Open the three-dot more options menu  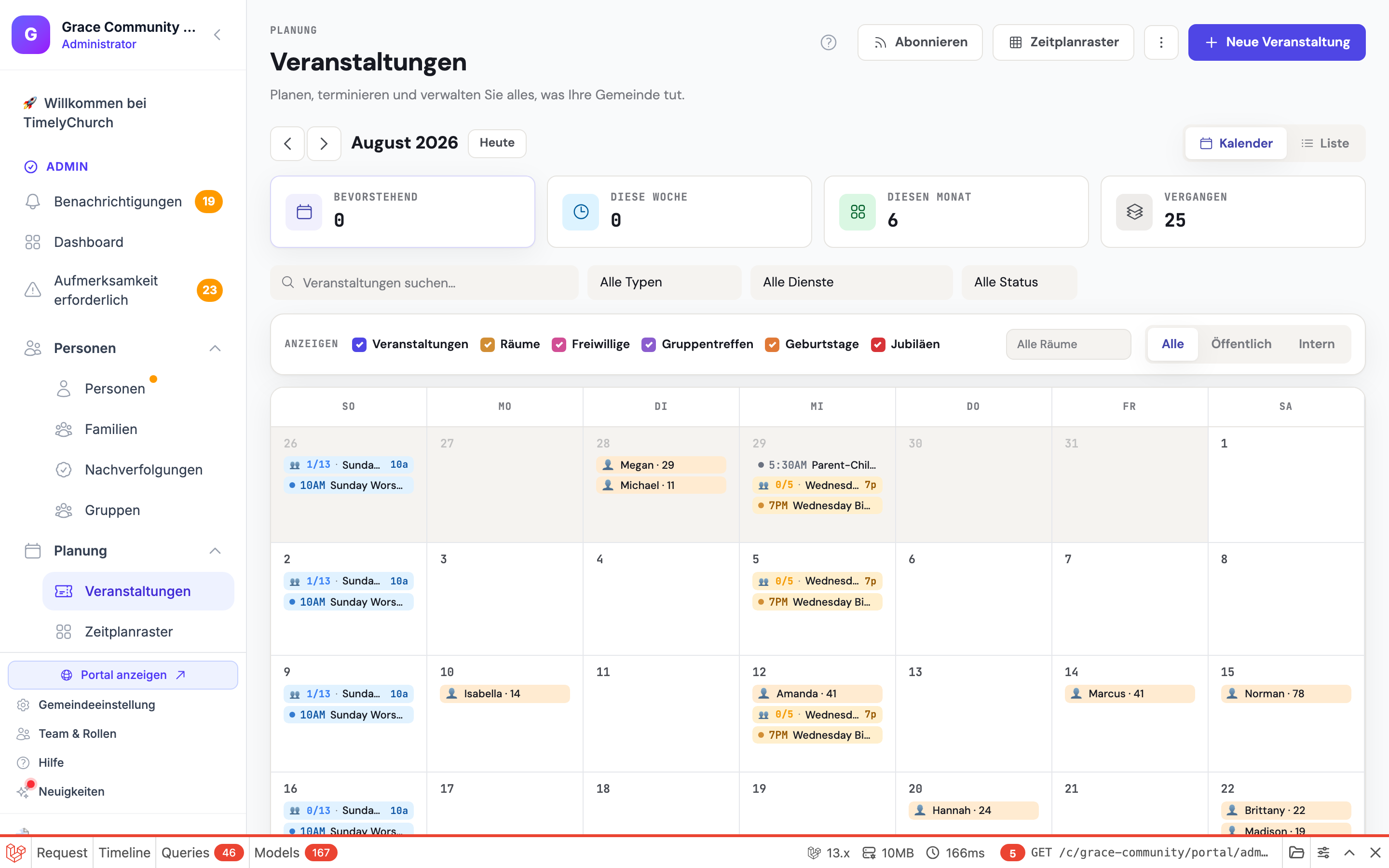(x=1160, y=42)
